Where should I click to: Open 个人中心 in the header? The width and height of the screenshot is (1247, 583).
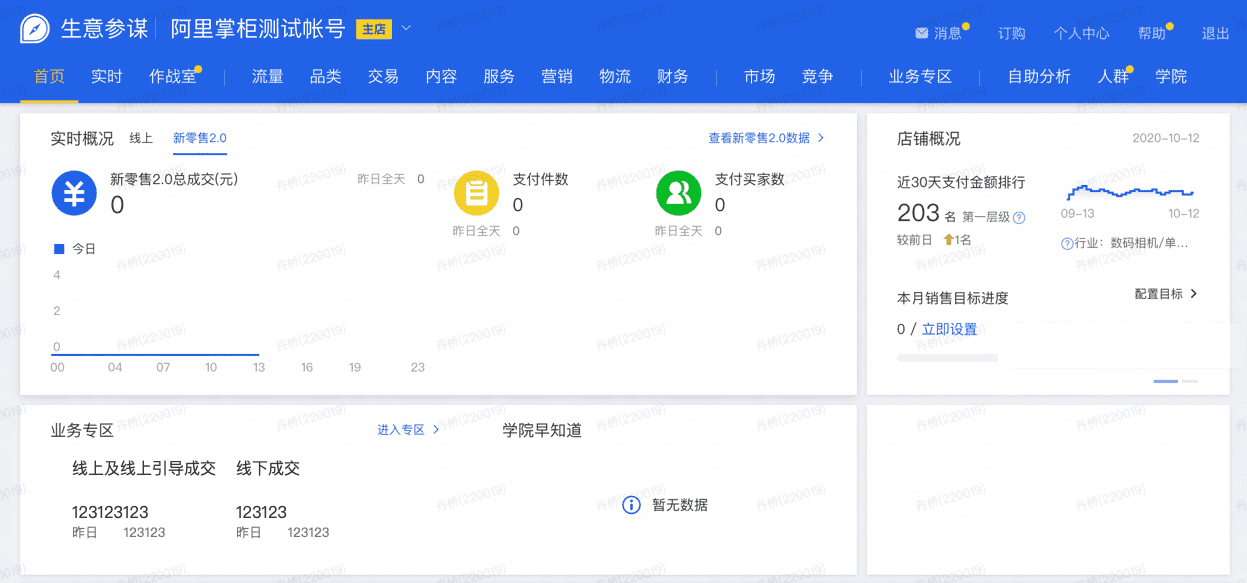[x=1081, y=33]
